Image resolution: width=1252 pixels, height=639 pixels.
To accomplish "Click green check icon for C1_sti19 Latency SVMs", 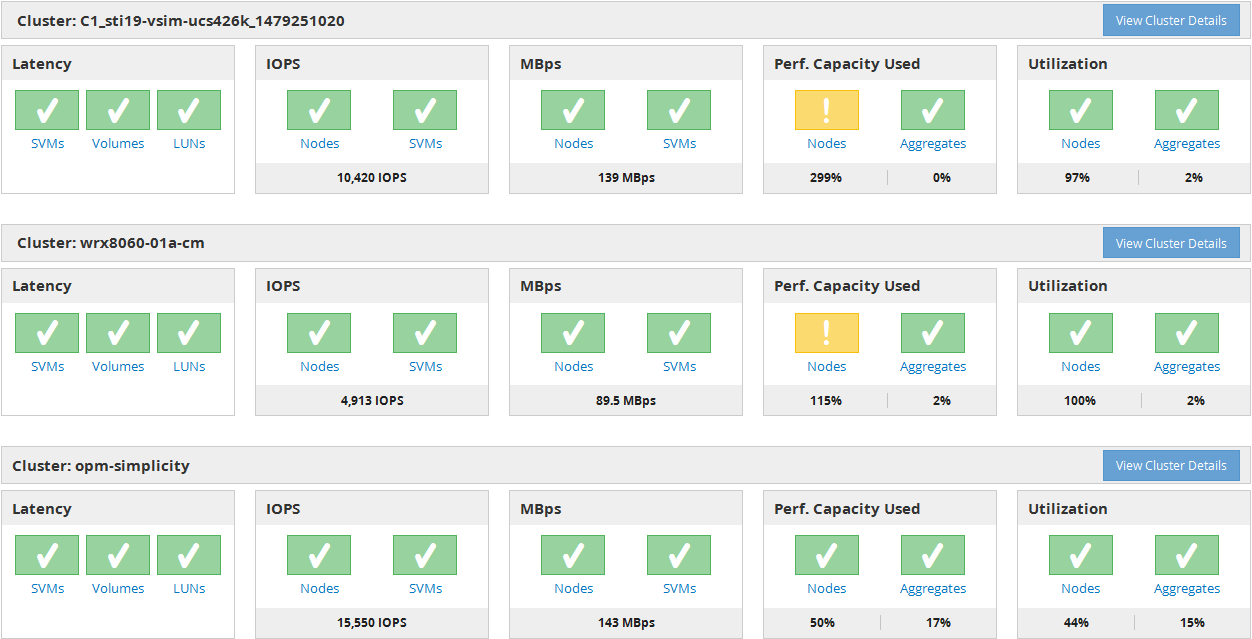I will pyautogui.click(x=47, y=110).
